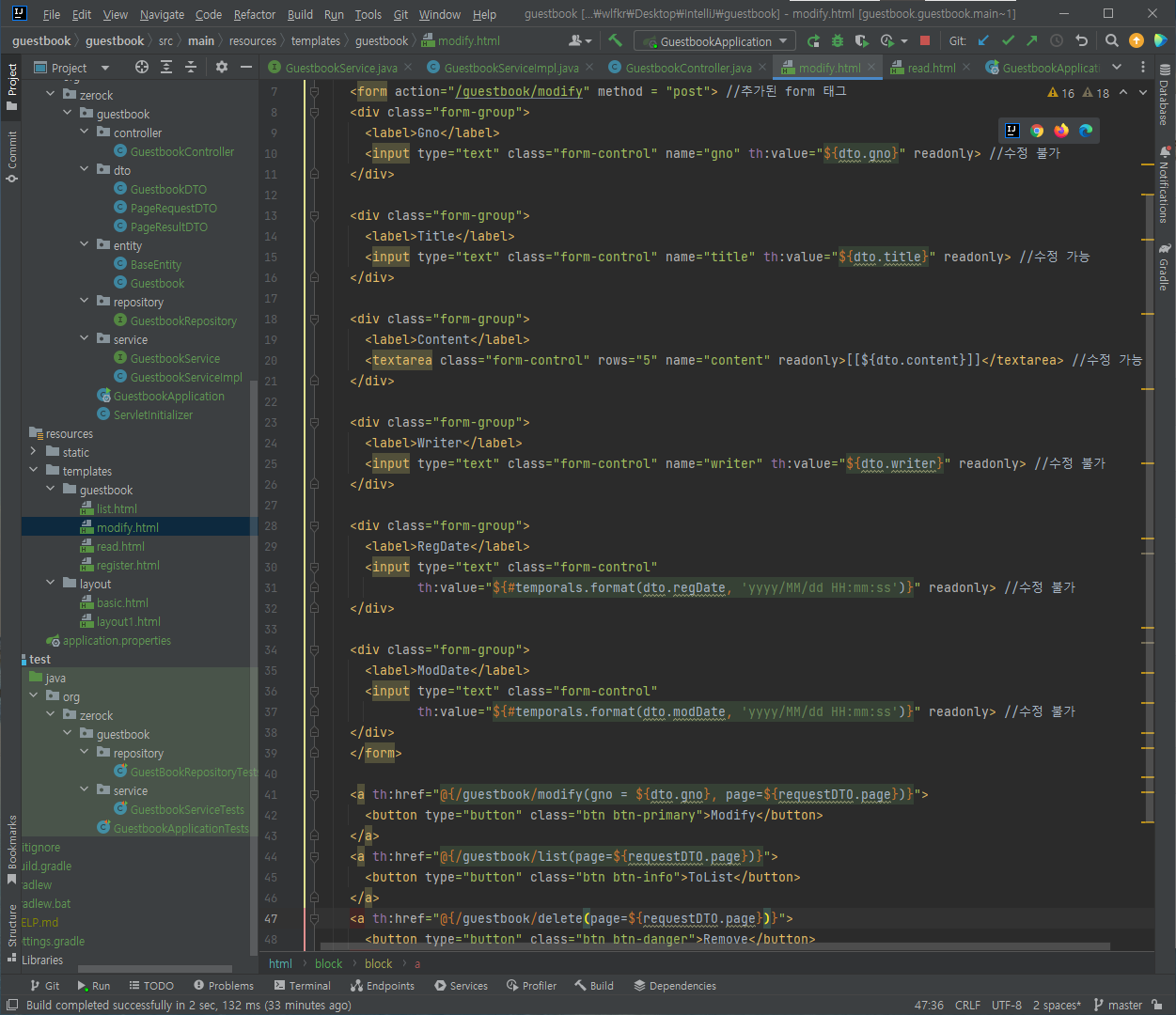Viewport: 1176px width, 1015px height.
Task: Show Git history clock icon
Action: click(1057, 40)
